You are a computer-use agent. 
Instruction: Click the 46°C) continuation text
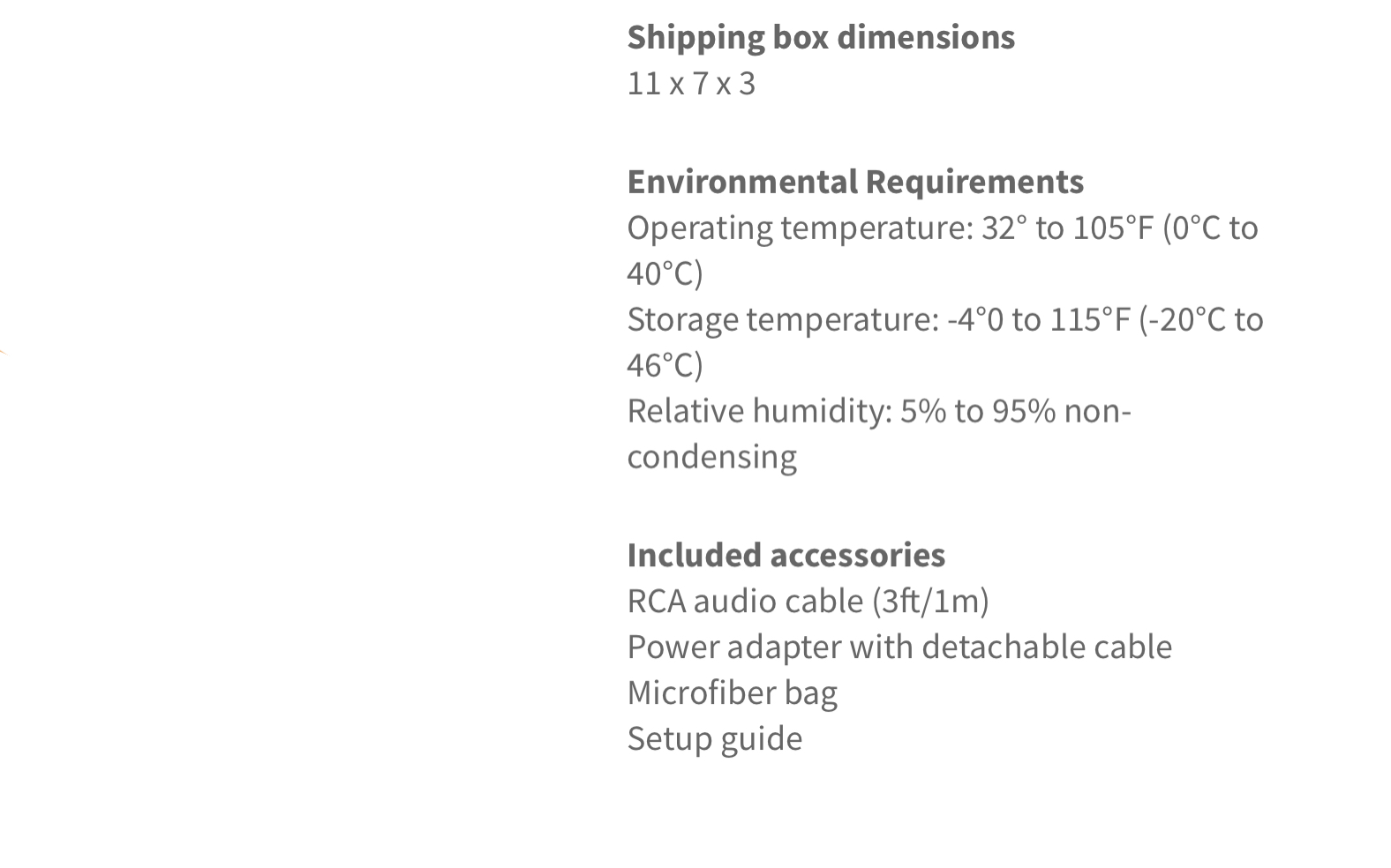coord(665,365)
